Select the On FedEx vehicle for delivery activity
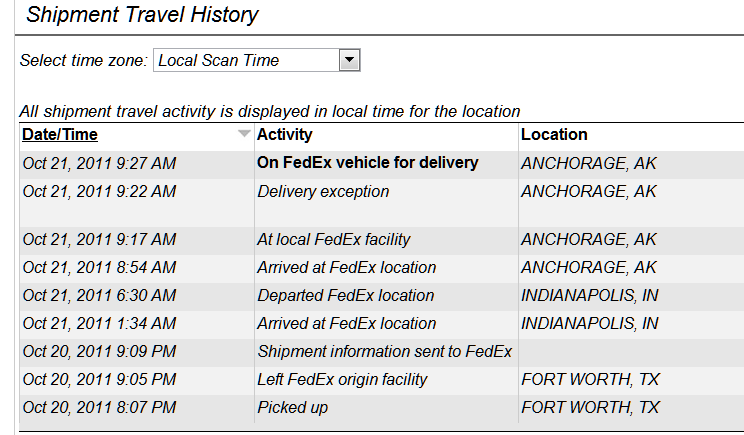This screenshot has height=435, width=744. (x=368, y=163)
